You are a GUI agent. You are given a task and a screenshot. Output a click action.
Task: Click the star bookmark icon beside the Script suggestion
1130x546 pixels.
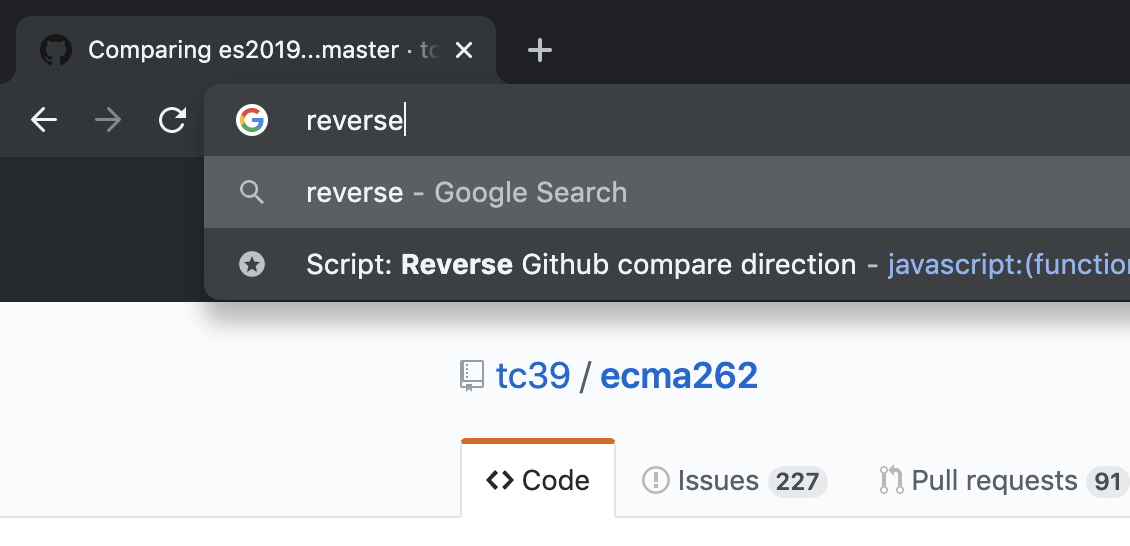click(252, 264)
